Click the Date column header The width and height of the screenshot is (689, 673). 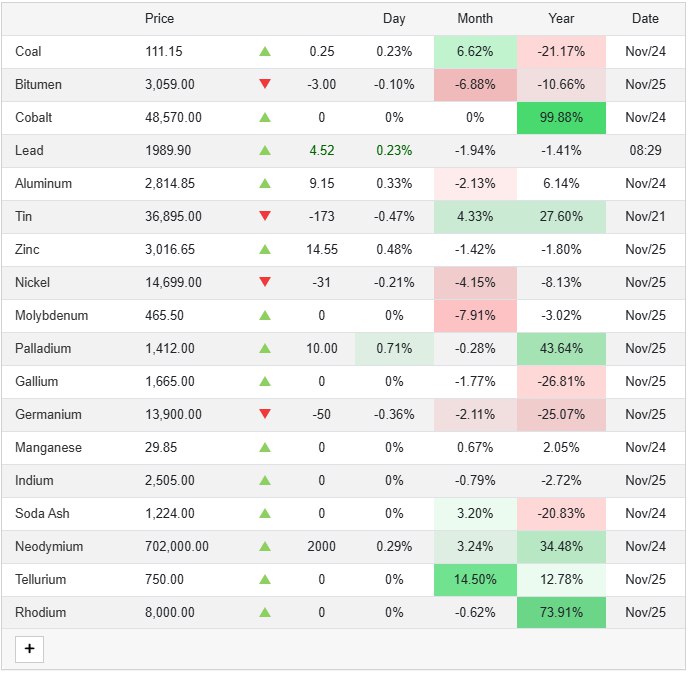(x=645, y=19)
